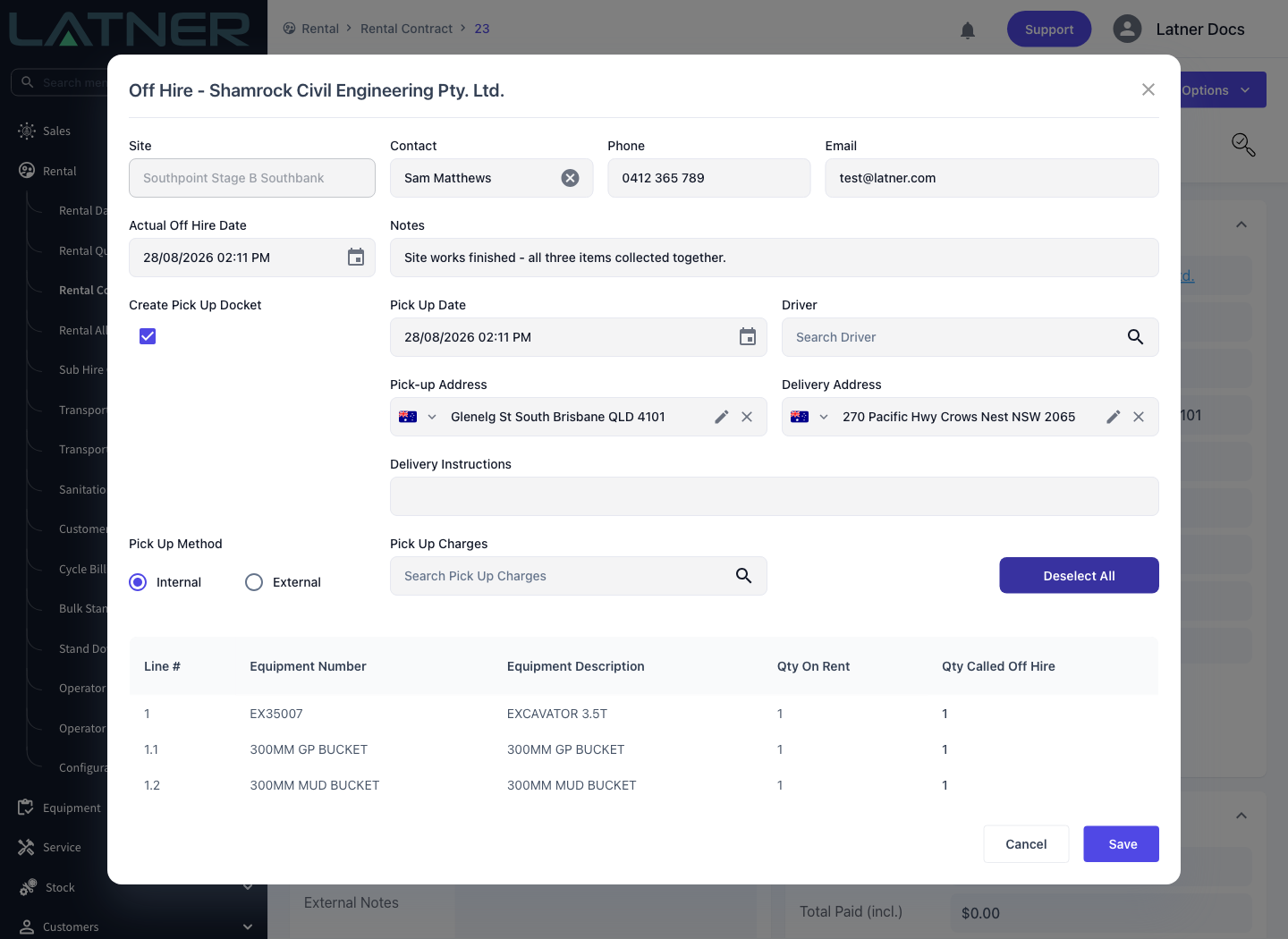Click the Qty Called Off Hire column header

[x=998, y=666]
